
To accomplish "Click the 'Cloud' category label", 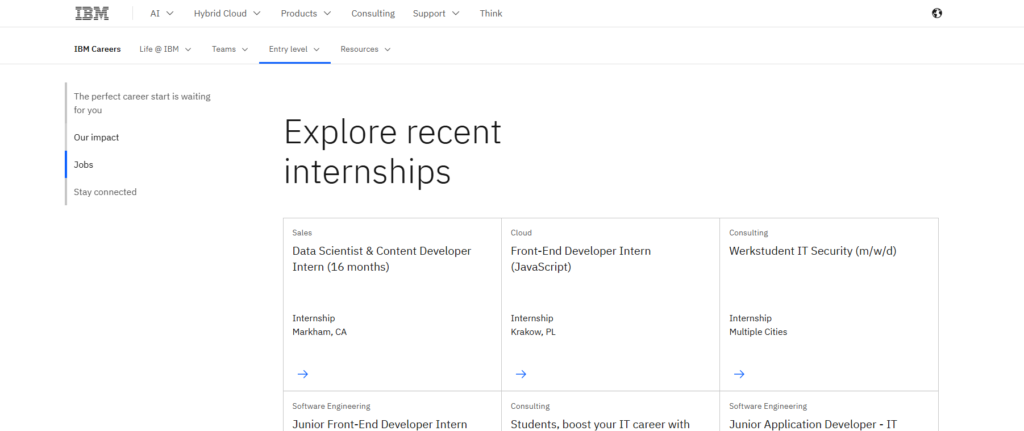I will point(521,232).
